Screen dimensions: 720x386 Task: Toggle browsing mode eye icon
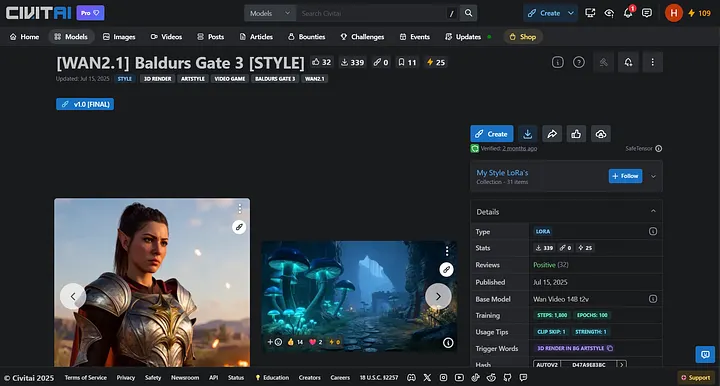[x=609, y=13]
